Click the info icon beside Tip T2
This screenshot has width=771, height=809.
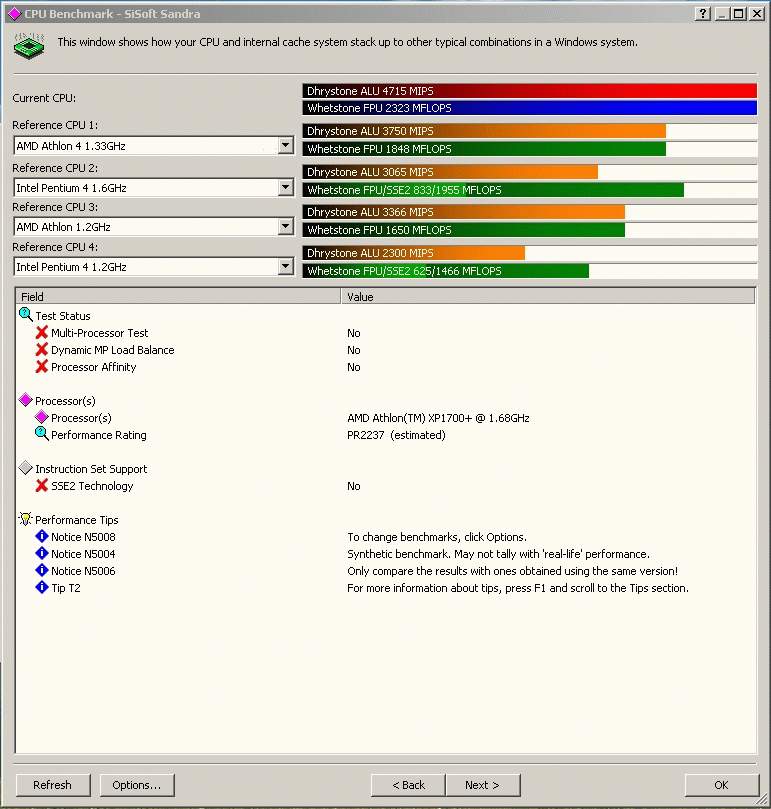point(42,588)
